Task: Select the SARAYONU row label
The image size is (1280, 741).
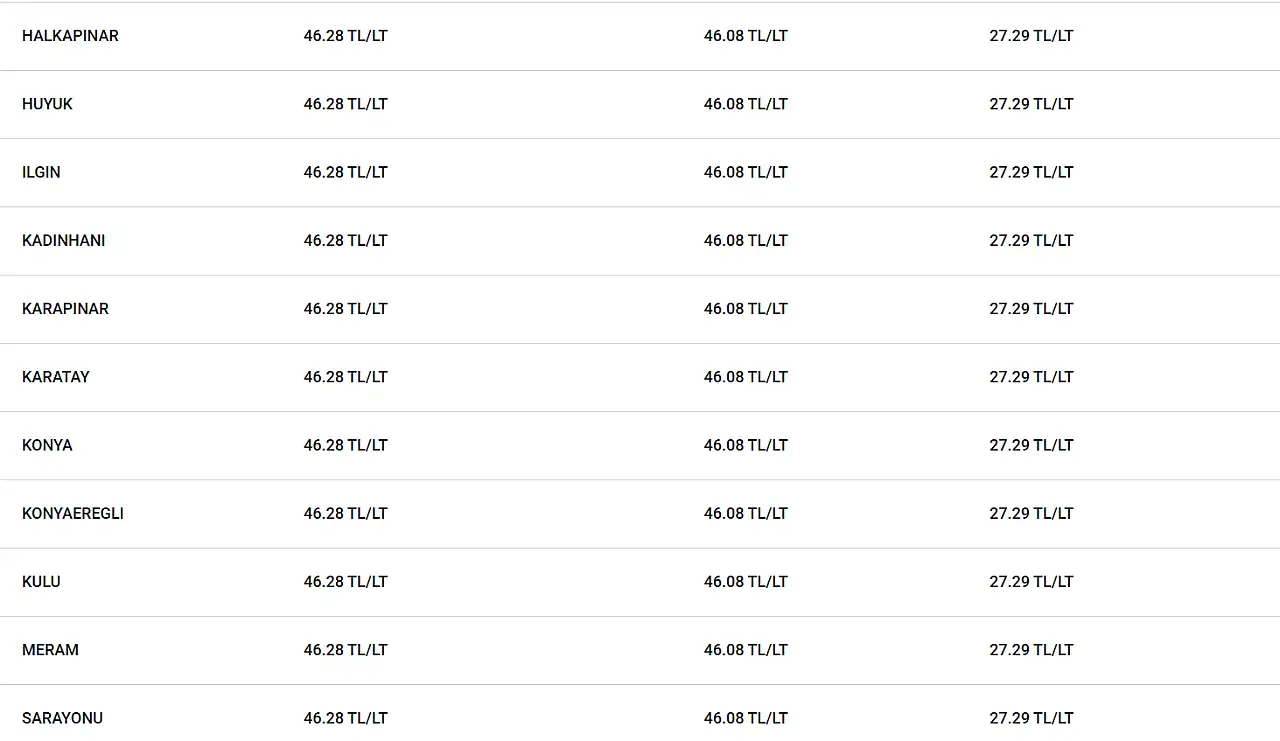Action: tap(62, 718)
